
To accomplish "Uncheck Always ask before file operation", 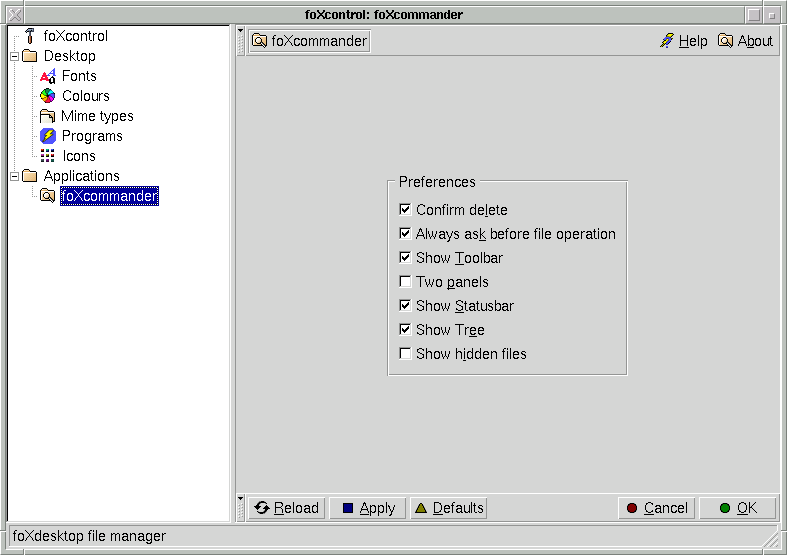I will click(405, 233).
